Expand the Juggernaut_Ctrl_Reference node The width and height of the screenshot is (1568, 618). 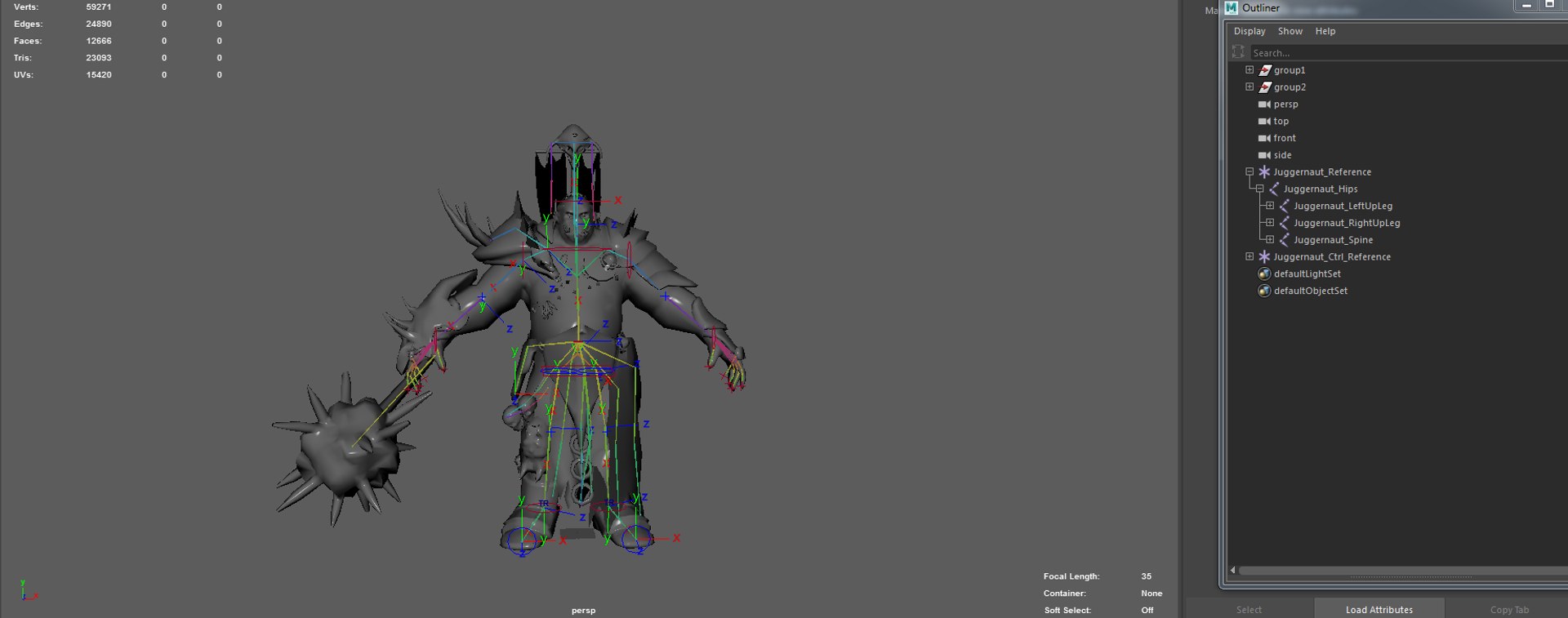1249,256
